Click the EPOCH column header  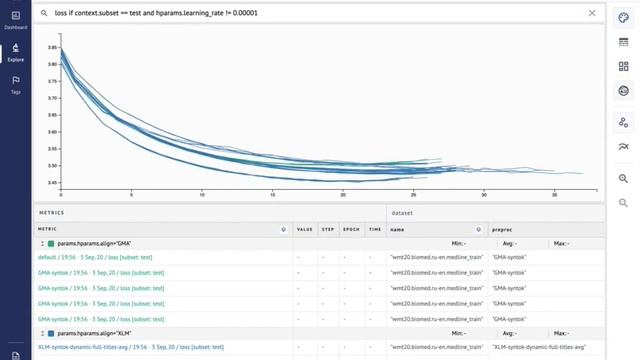pos(351,229)
